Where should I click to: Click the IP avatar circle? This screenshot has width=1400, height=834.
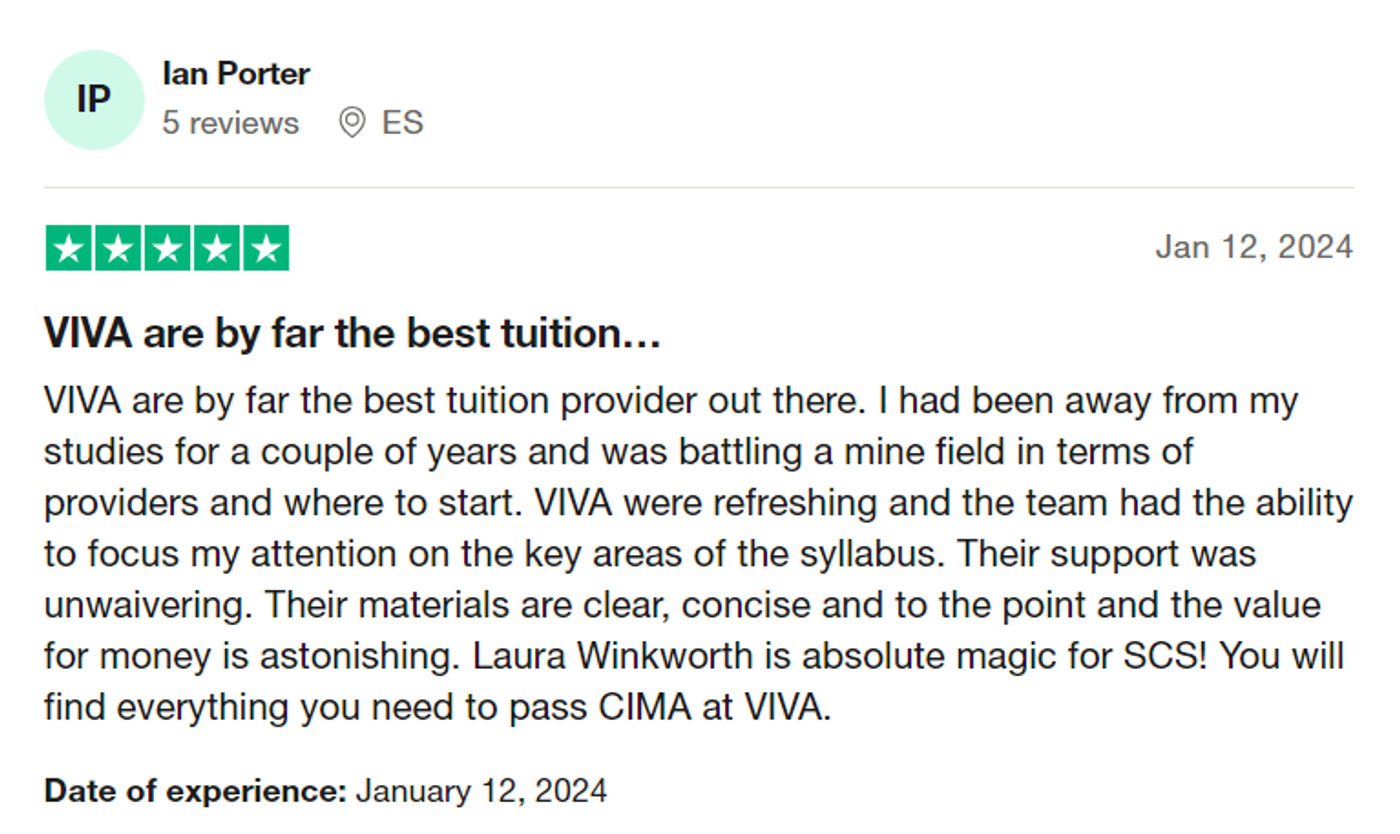pos(94,100)
